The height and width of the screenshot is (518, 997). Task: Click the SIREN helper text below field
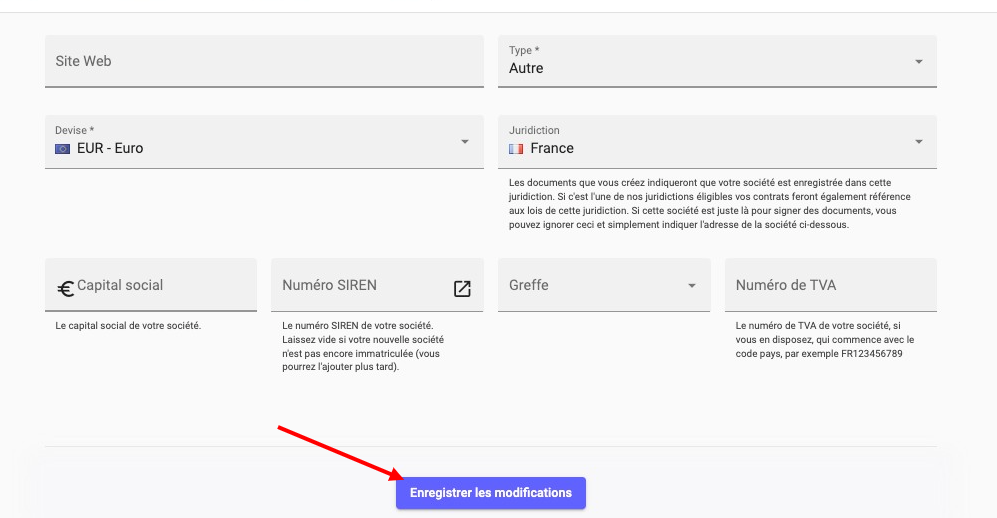tap(358, 346)
